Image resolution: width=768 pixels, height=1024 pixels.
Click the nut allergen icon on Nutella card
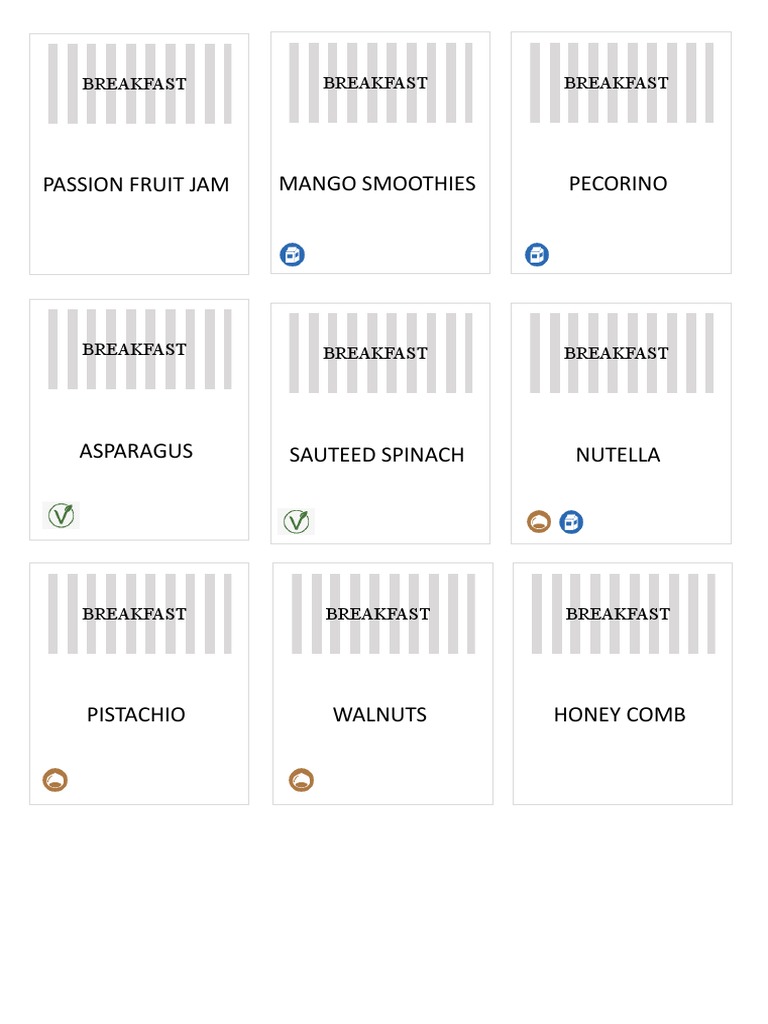[x=539, y=522]
